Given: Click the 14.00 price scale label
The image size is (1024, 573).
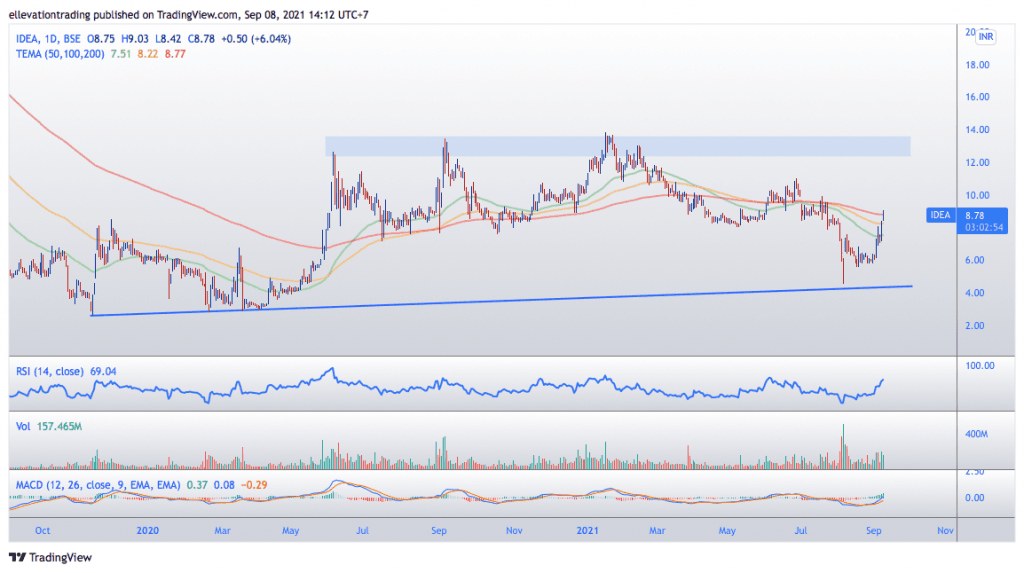Looking at the screenshot, I should coord(978,129).
